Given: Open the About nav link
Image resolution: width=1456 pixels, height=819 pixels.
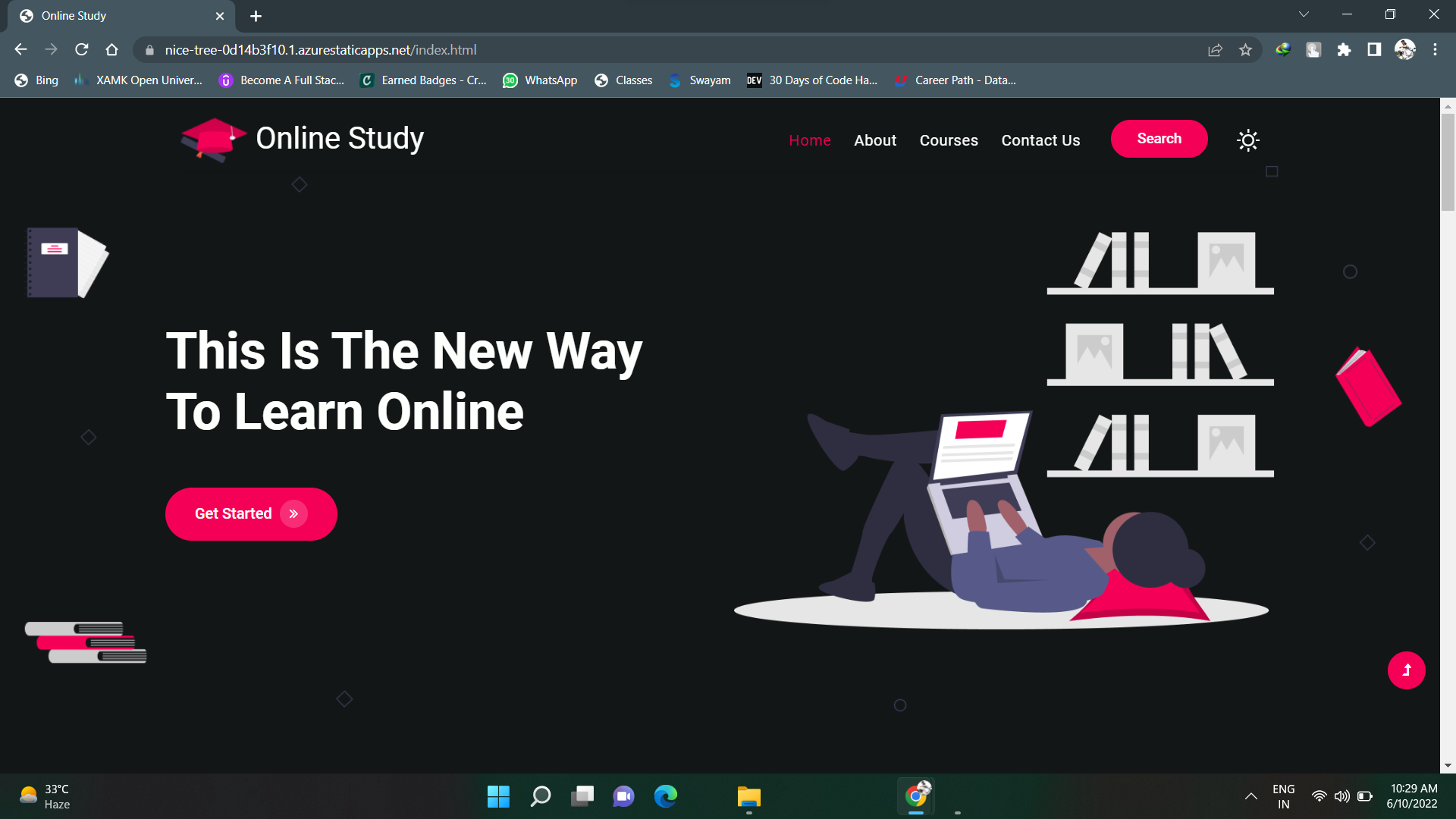Looking at the screenshot, I should [x=875, y=140].
